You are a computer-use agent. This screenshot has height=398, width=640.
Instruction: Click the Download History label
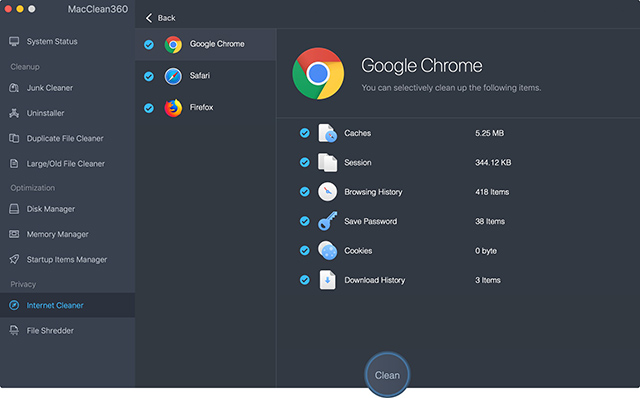pos(375,280)
